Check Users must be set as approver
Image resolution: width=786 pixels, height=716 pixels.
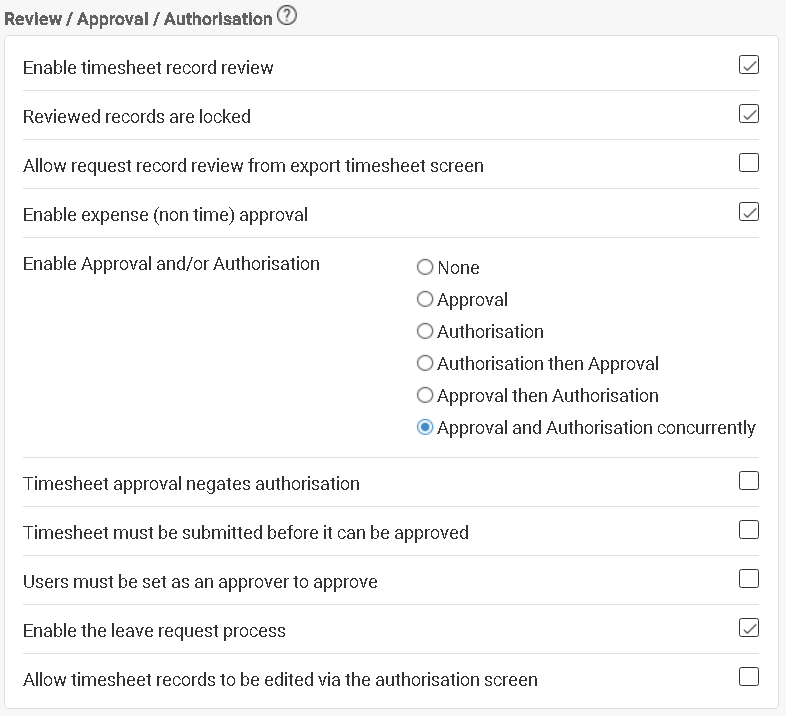tap(748, 579)
